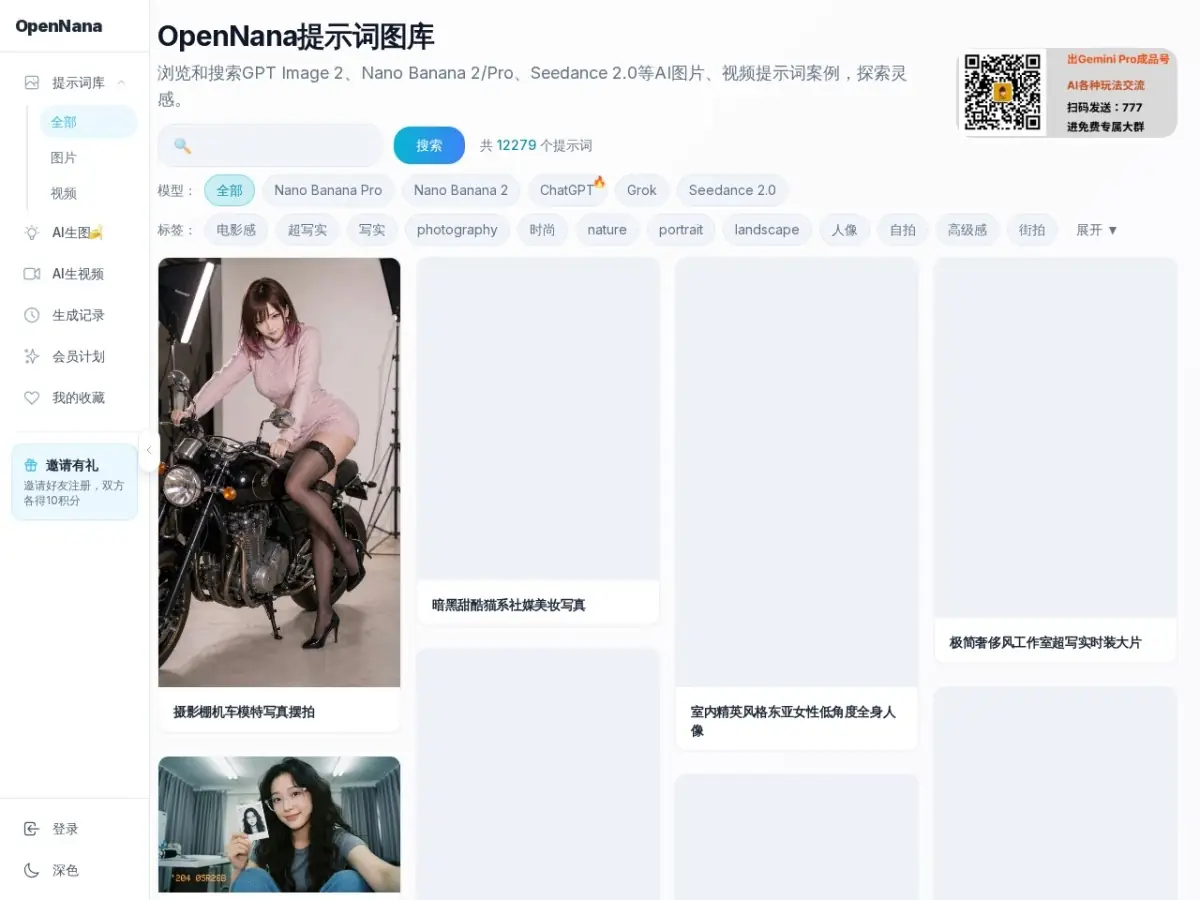Image resolution: width=1200 pixels, height=900 pixels.
Task: Collapse the 提示词库 menu chevron
Action: point(121,83)
